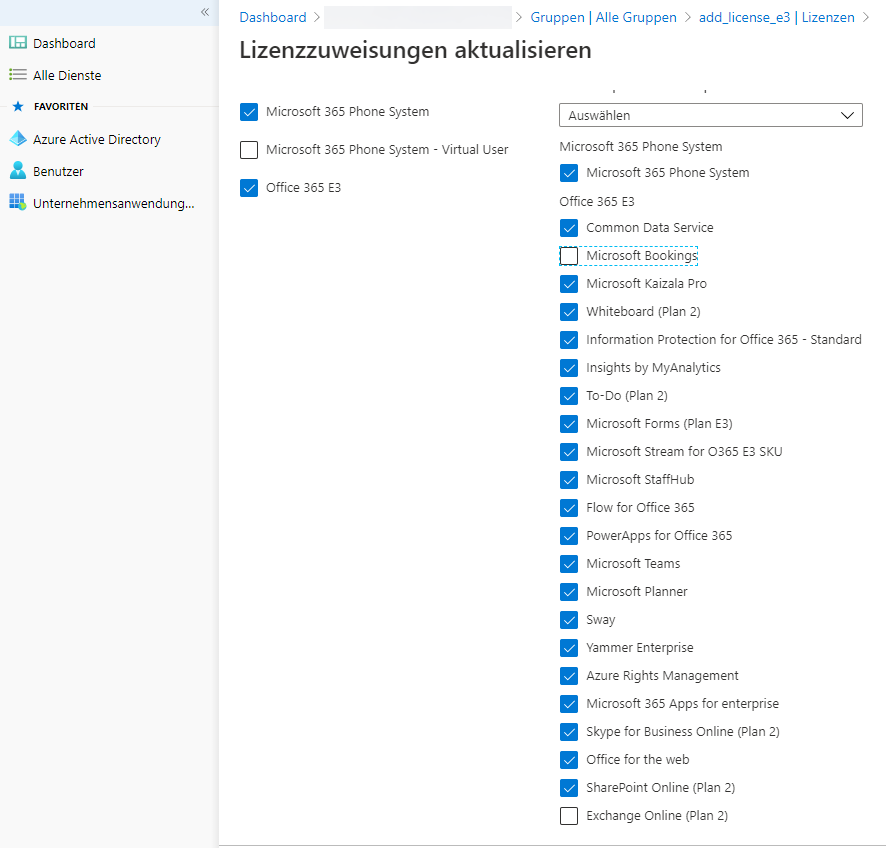
Task: Uncheck Microsoft 365 Phone System service plan on right
Action: pos(569,173)
